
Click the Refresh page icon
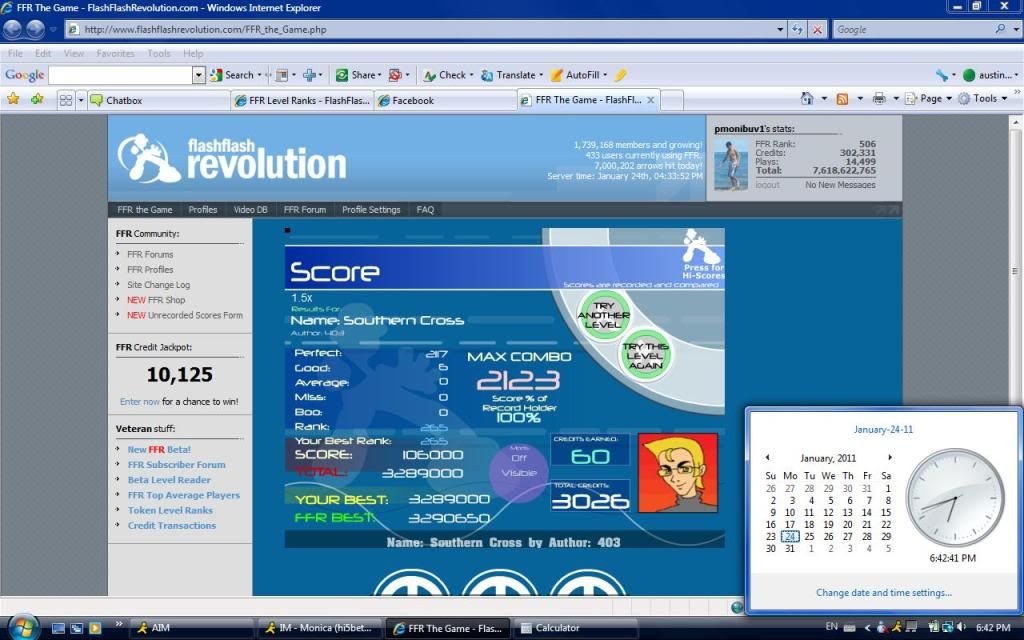tap(797, 30)
